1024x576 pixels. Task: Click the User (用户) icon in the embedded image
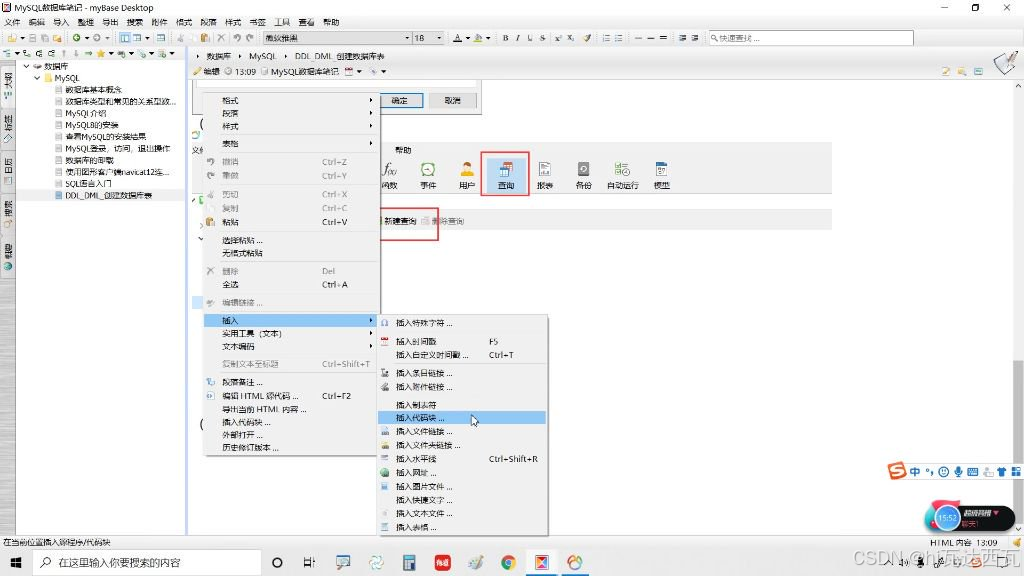point(466,175)
